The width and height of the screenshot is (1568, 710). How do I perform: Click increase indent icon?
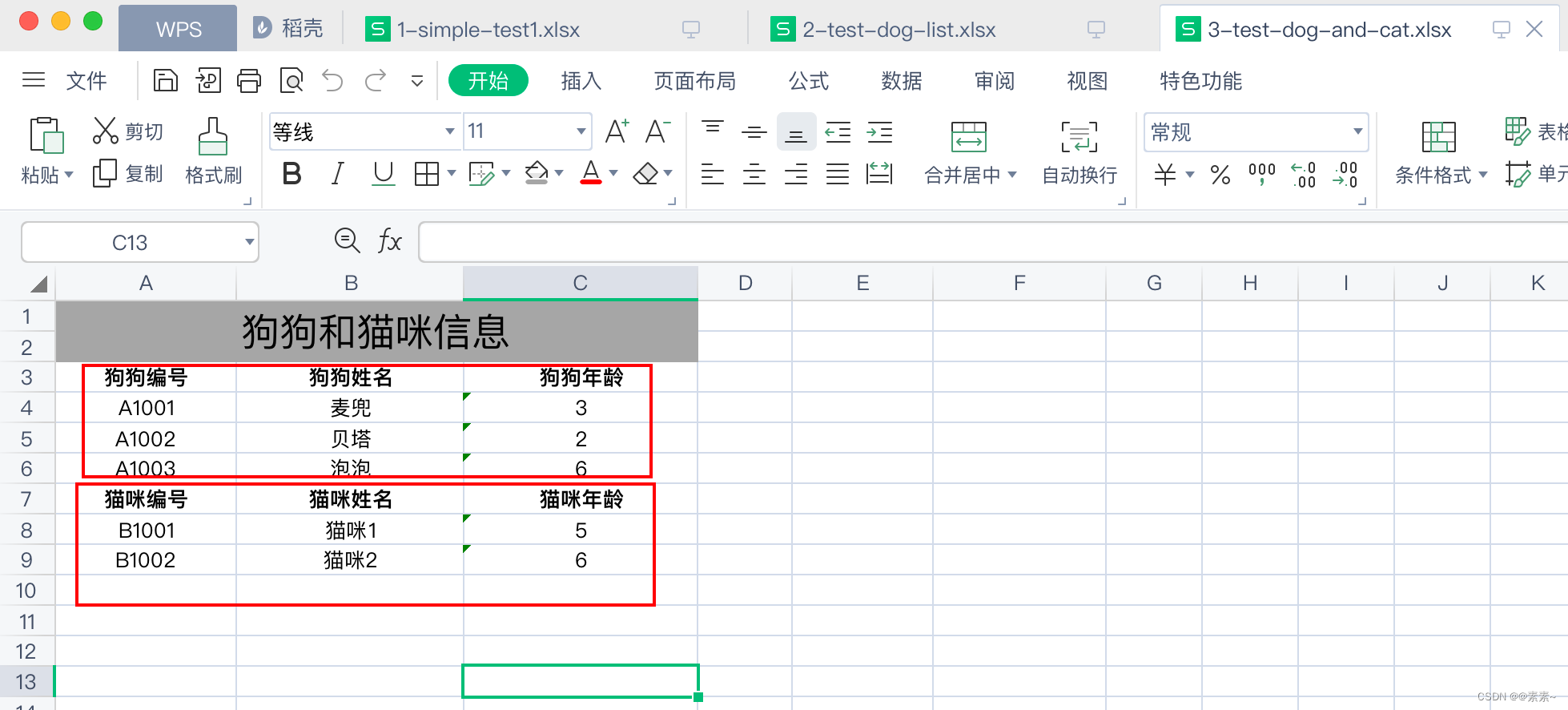point(879,132)
